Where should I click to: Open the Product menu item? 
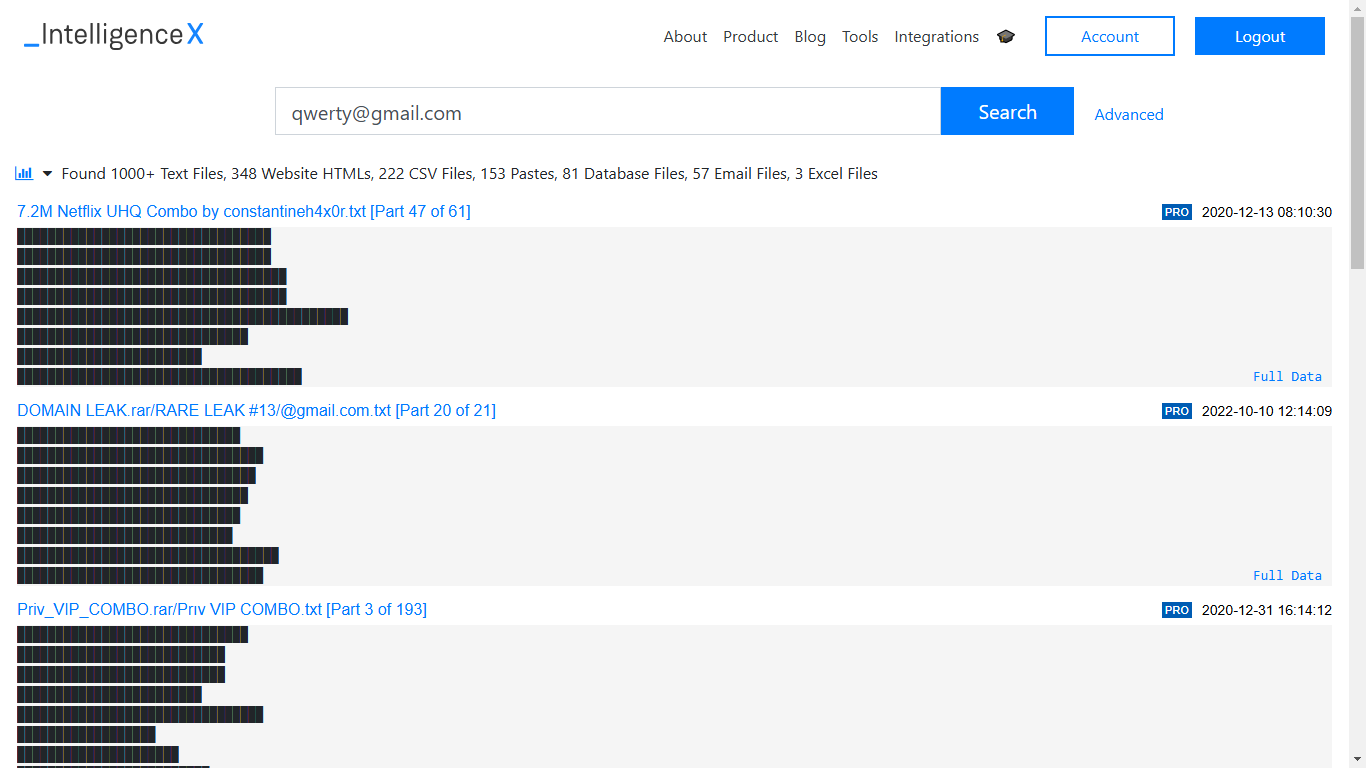pos(750,37)
